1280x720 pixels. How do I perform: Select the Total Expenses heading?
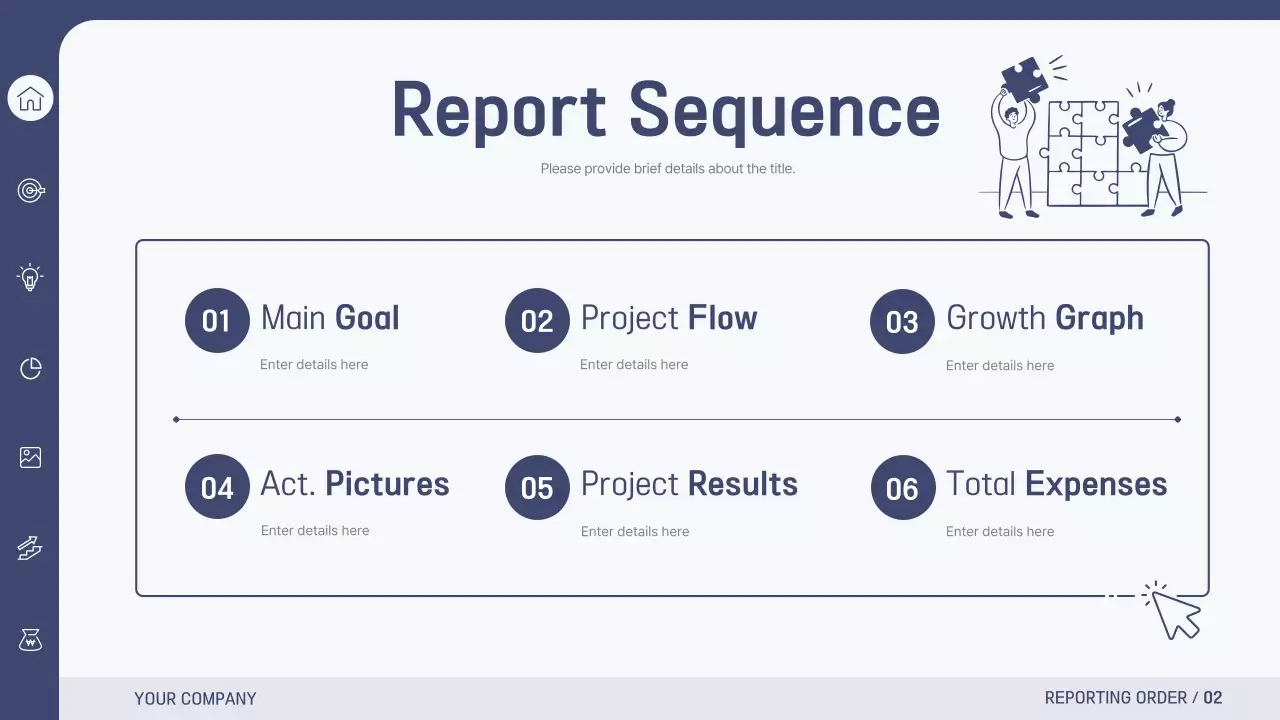(x=1056, y=484)
